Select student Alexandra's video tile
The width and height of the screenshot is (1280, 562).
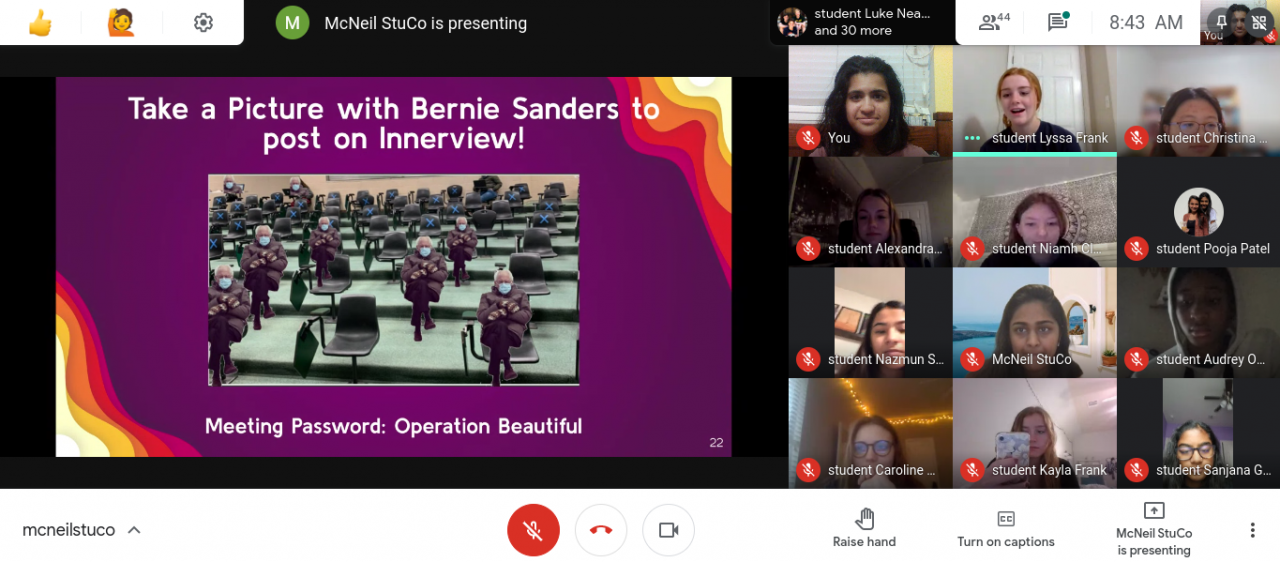point(870,211)
